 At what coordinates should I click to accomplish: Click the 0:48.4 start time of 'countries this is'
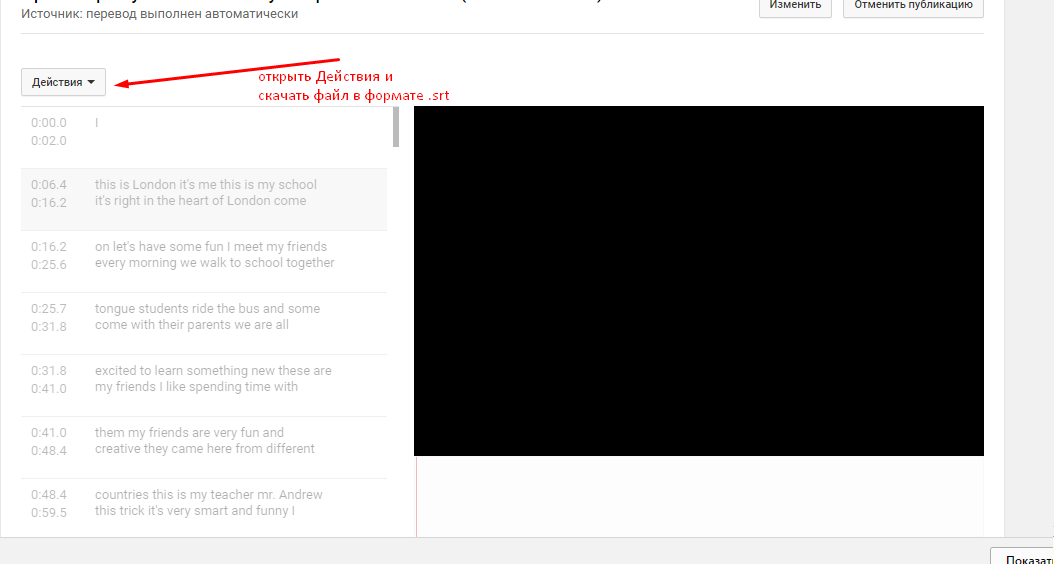click(x=49, y=494)
